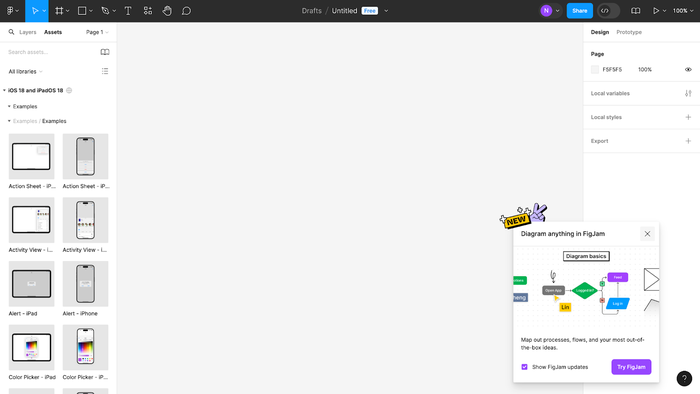Open avatar dropdown arrow
The width and height of the screenshot is (700, 394).
tap(557, 11)
